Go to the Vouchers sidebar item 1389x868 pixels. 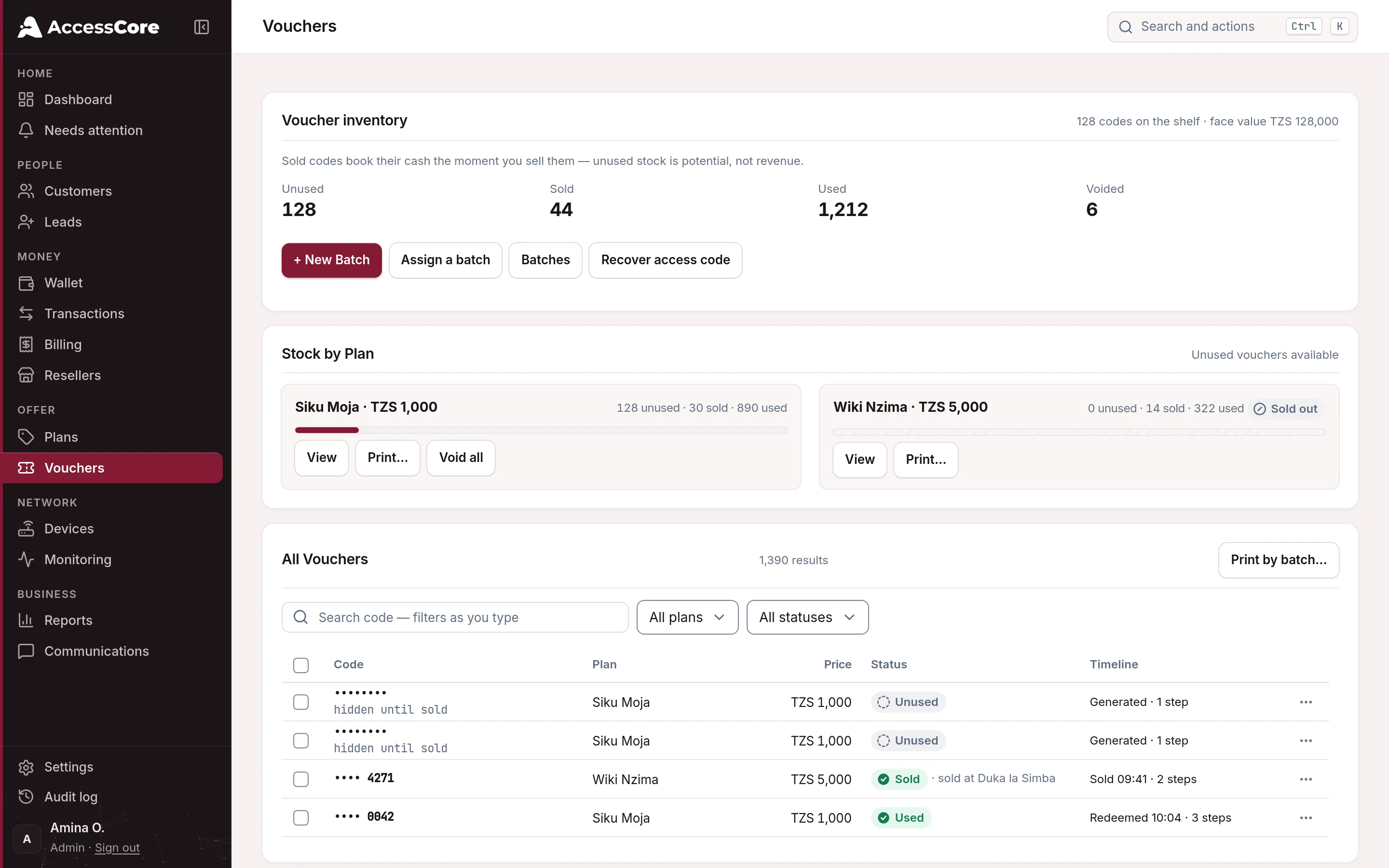pos(112,468)
